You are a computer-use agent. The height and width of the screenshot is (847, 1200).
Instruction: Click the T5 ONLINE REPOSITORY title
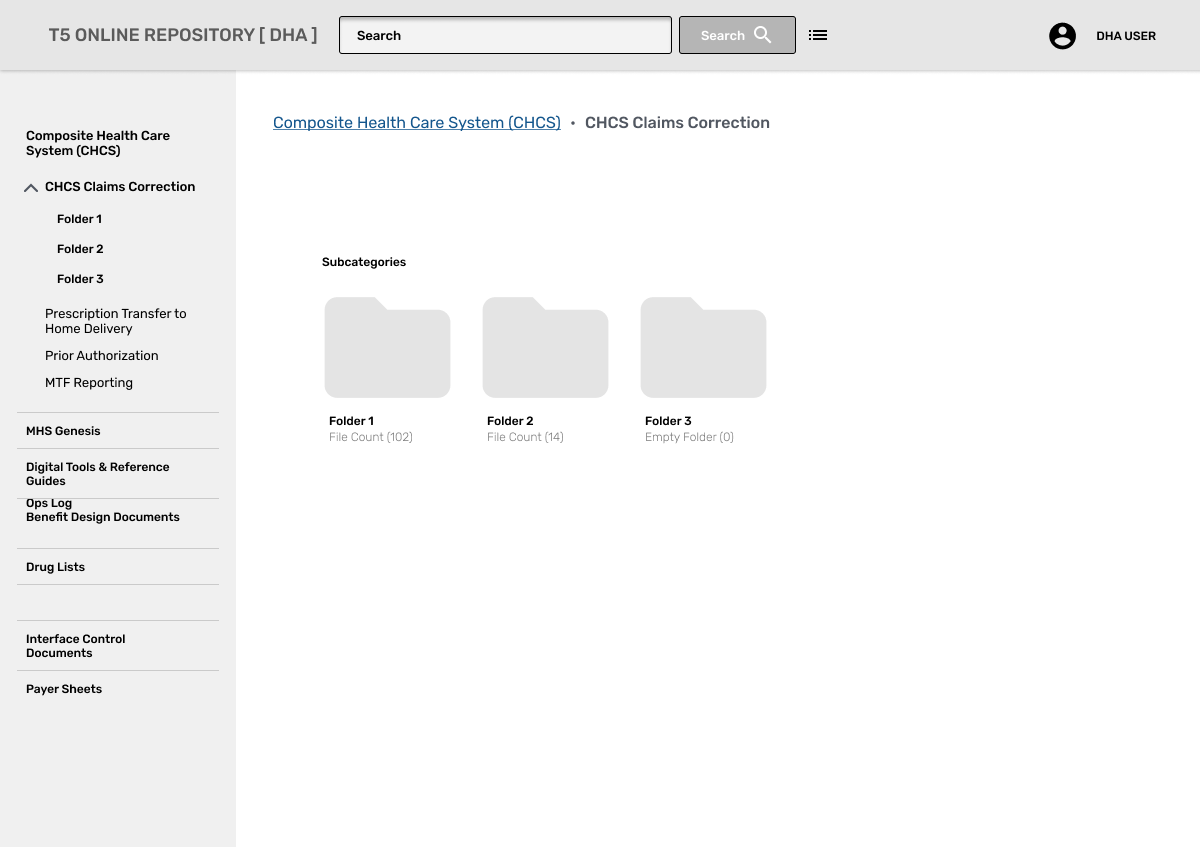[x=183, y=35]
